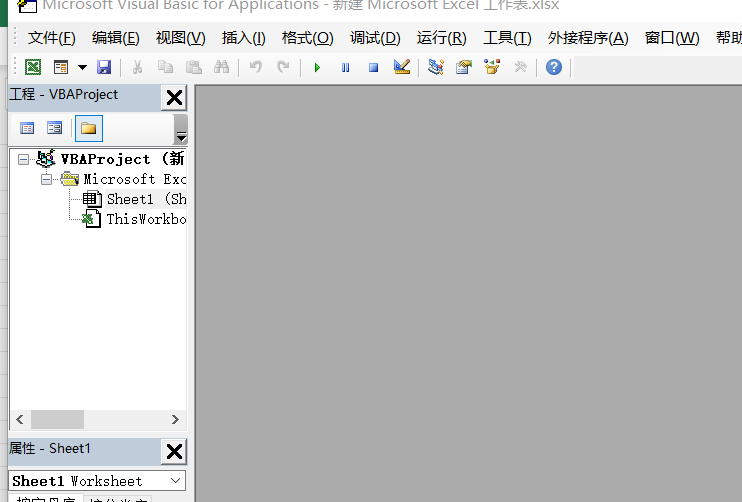Open the 编辑(E) menu

click(116, 37)
